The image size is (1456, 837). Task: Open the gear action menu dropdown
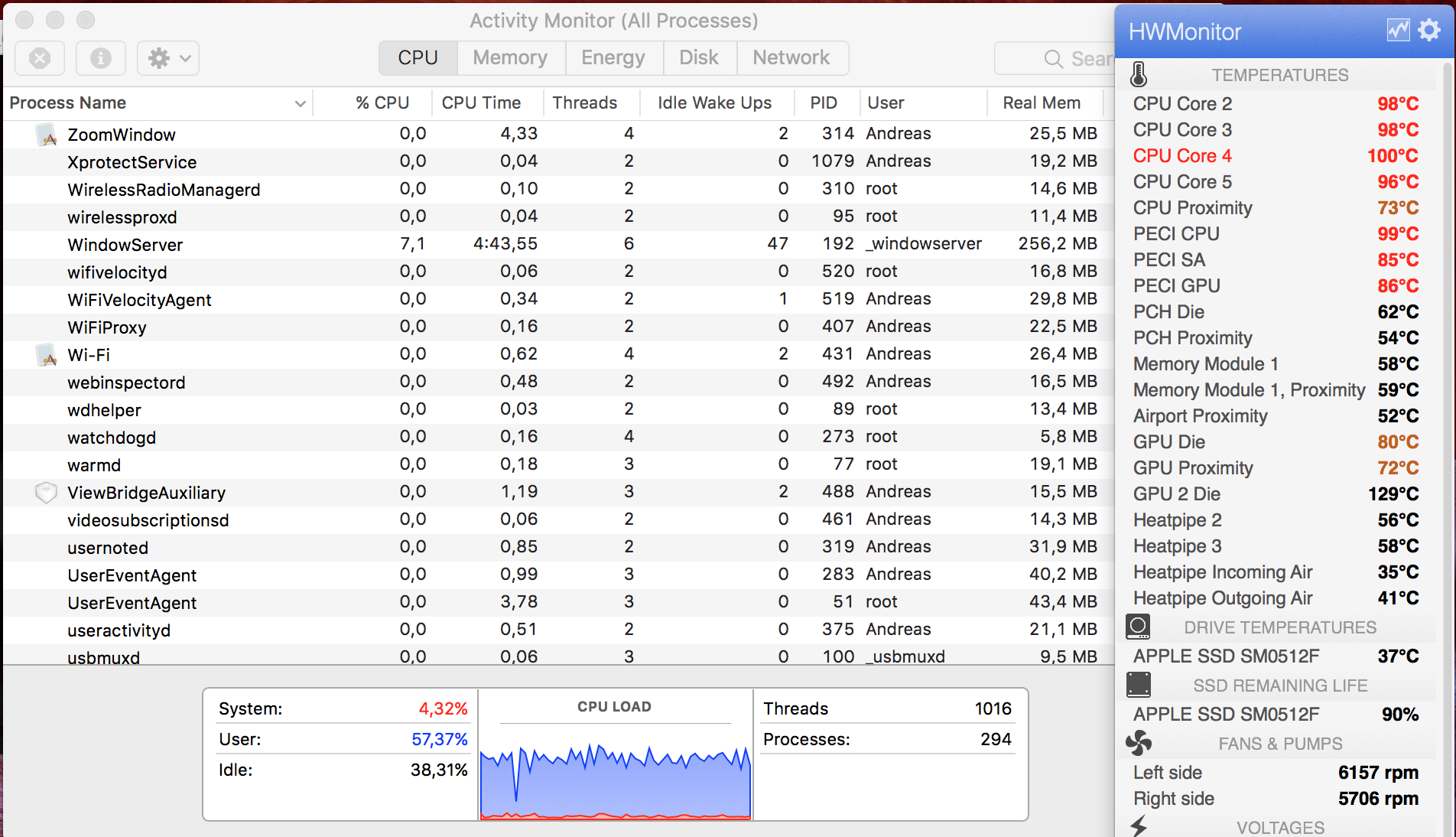tap(168, 58)
